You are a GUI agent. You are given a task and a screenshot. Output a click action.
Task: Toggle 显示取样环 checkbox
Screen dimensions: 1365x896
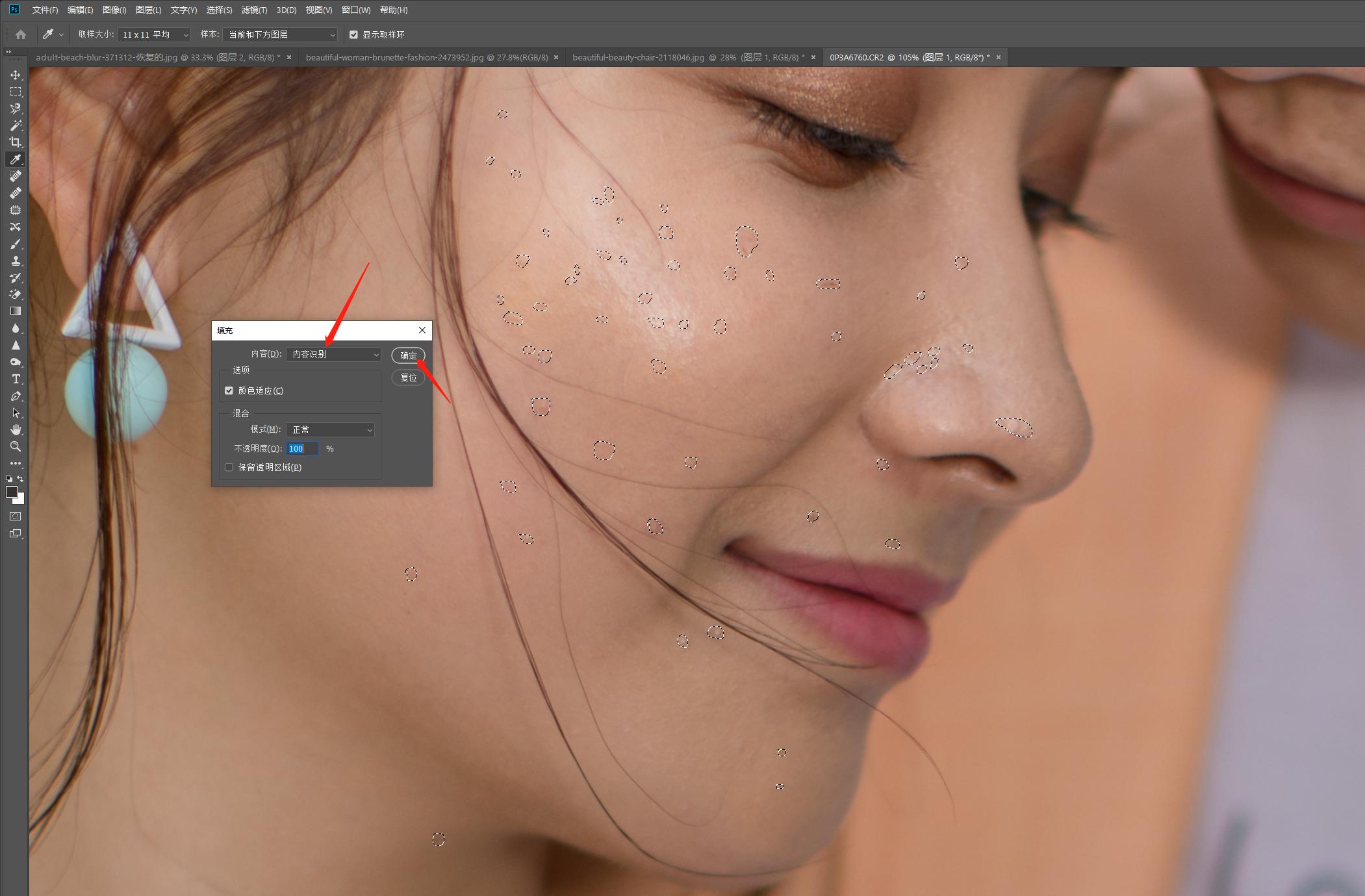click(353, 34)
